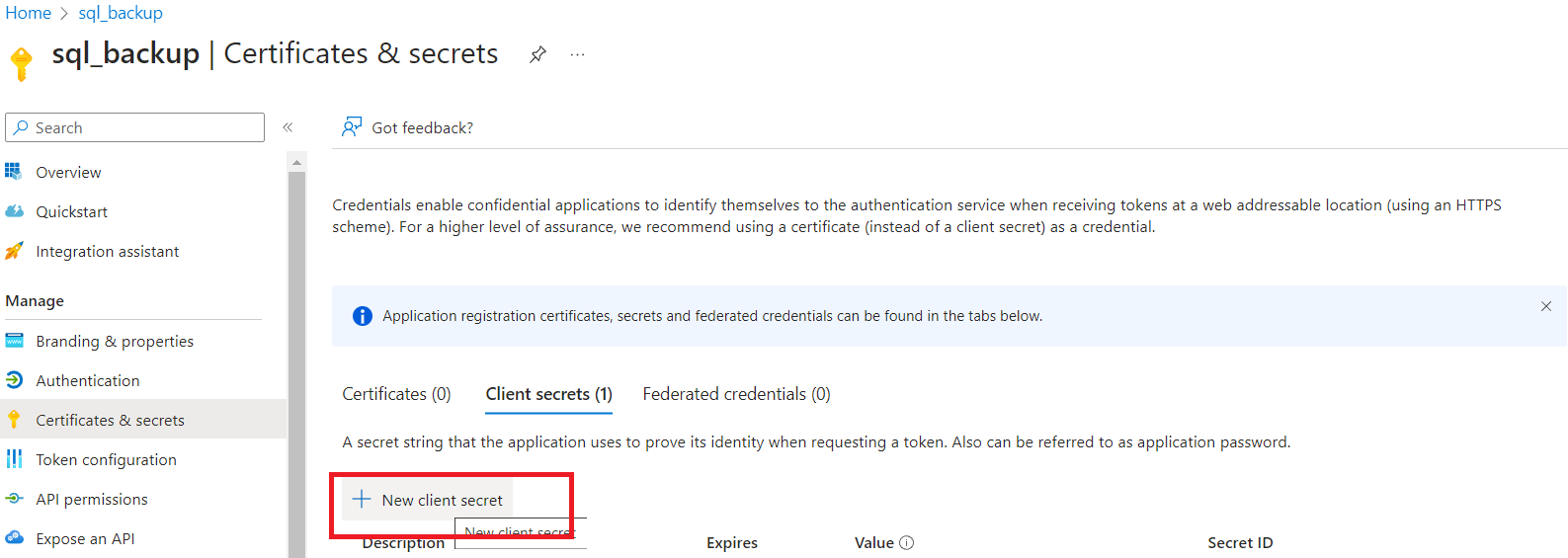Screen dimensions: 1568x558
Task: Collapse the sidebar with double-chevron icon
Action: (x=288, y=126)
